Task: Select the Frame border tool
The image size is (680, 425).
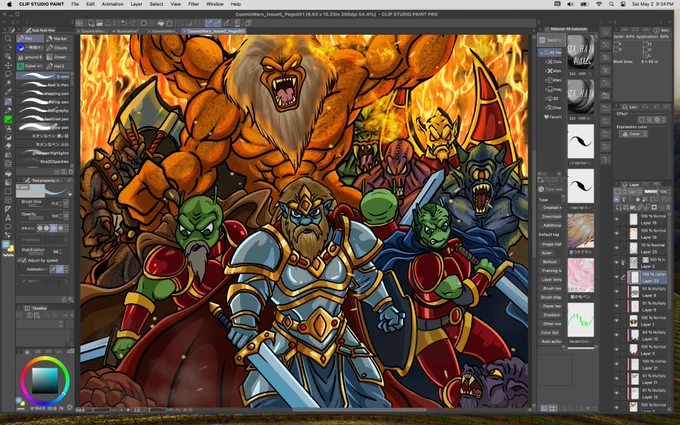Action: point(8,200)
